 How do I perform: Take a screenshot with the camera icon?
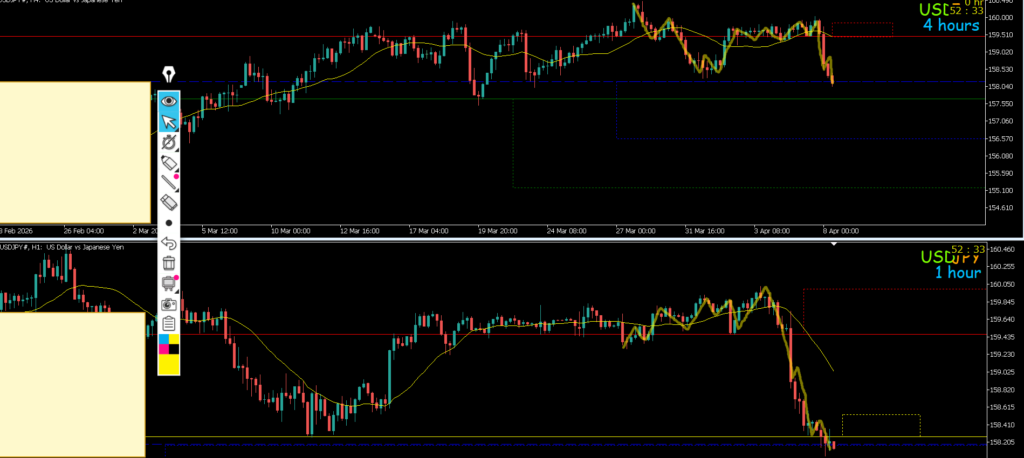[x=169, y=303]
